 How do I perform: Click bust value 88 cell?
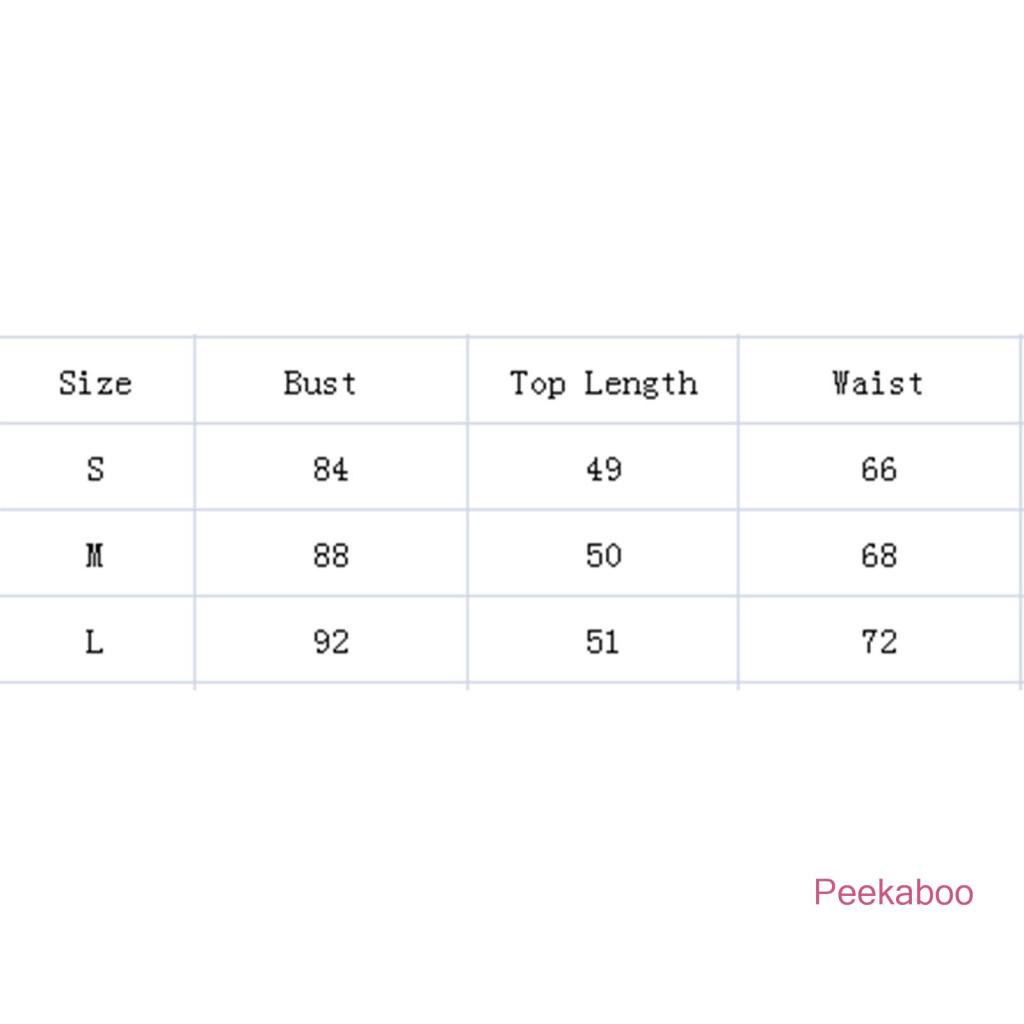pyautogui.click(x=330, y=555)
